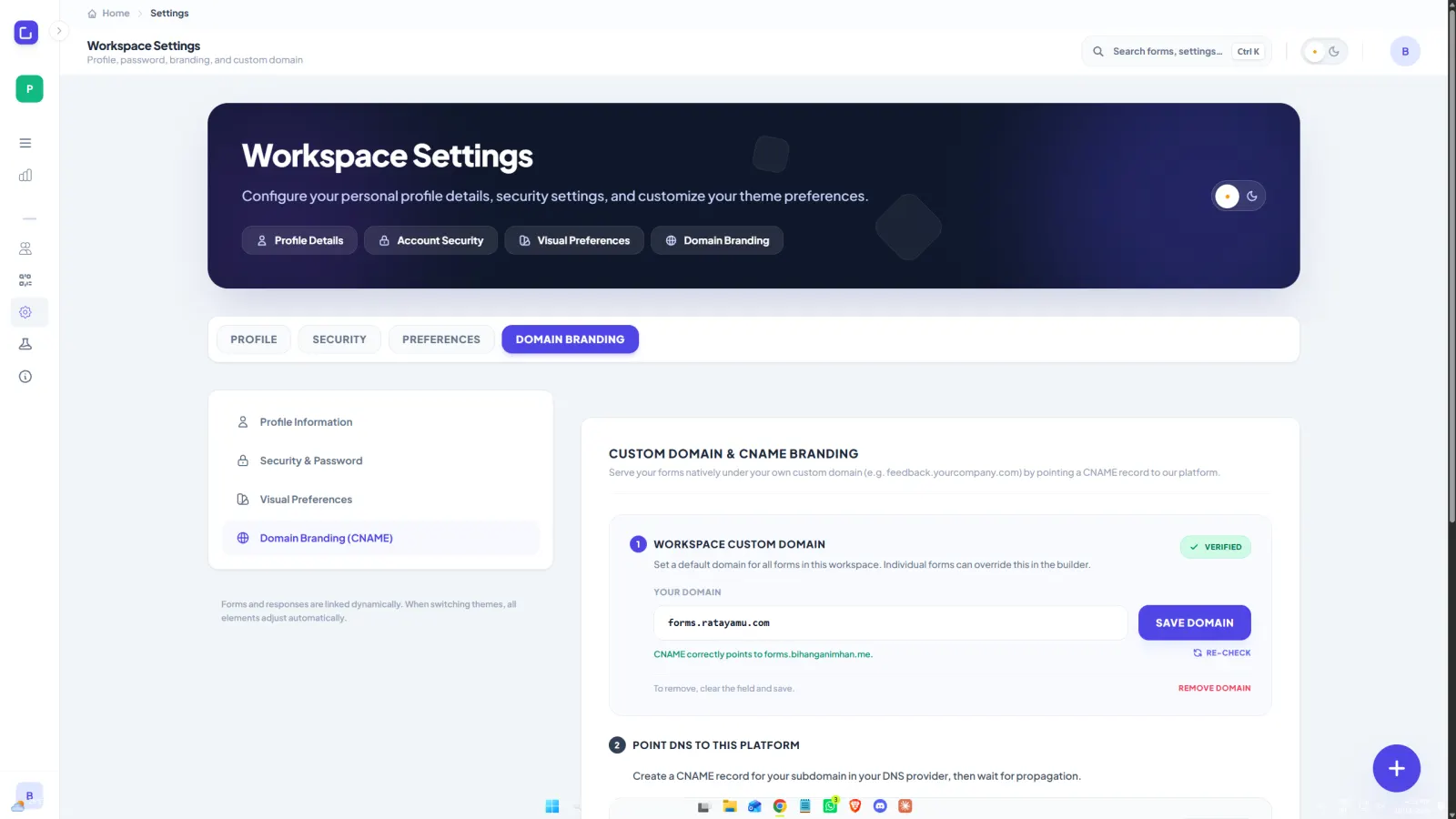
Task: Click the RE-CHECK link
Action: pos(1222,653)
